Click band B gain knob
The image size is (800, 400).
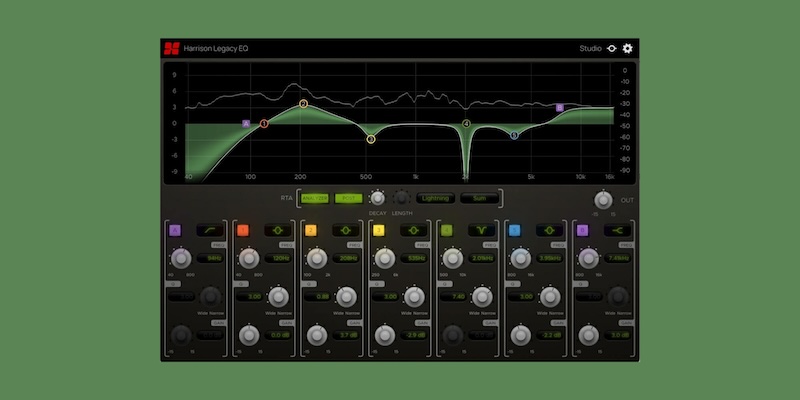[x=588, y=335]
